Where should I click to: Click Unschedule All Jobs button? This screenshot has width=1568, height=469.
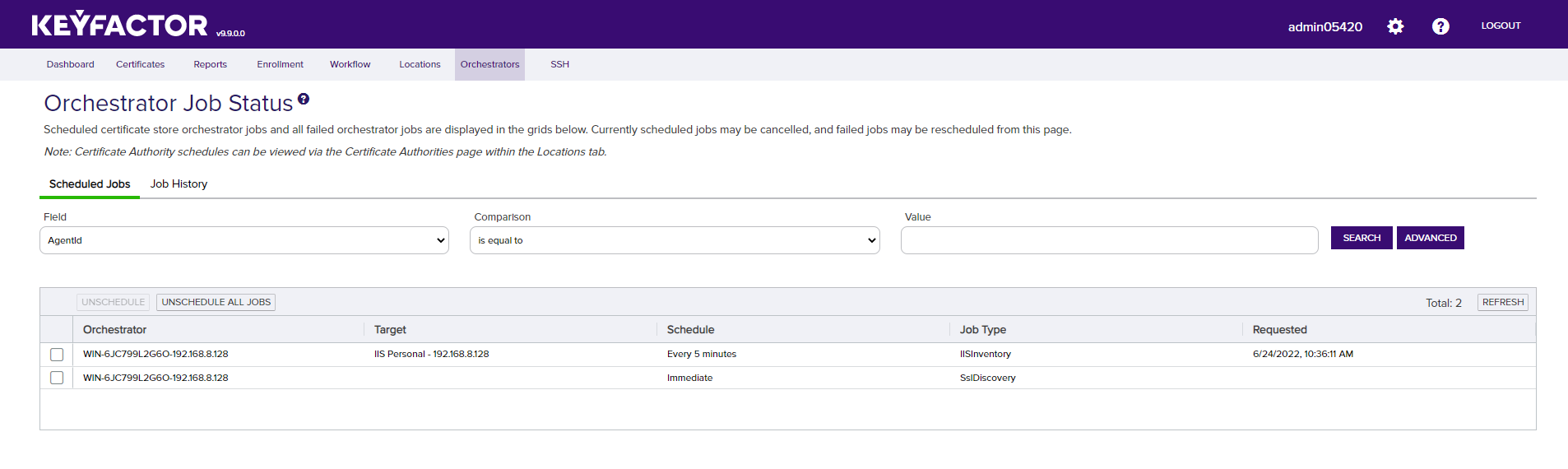pyautogui.click(x=216, y=302)
